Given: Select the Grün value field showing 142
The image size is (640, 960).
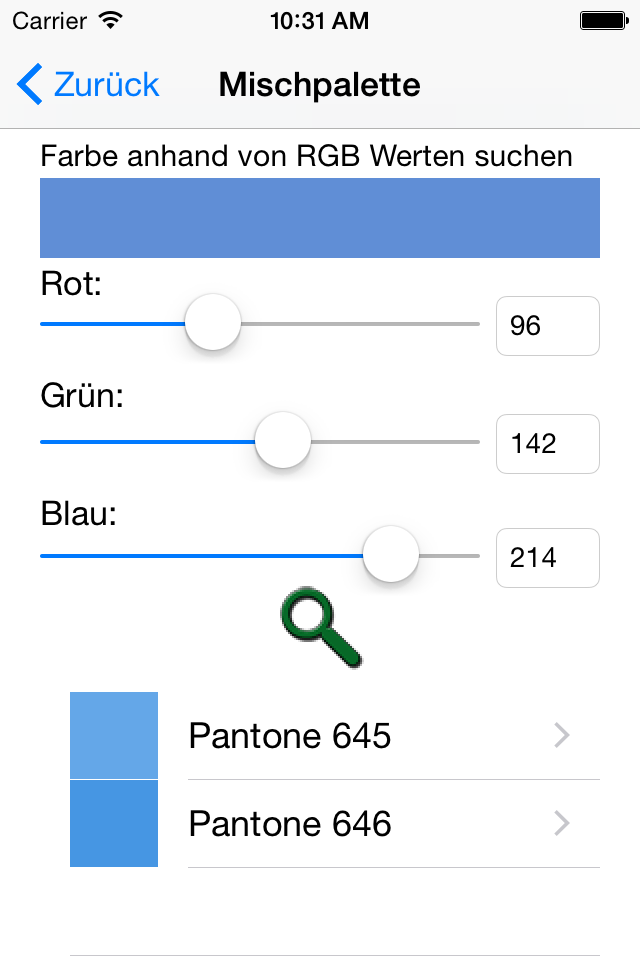Looking at the screenshot, I should point(547,444).
